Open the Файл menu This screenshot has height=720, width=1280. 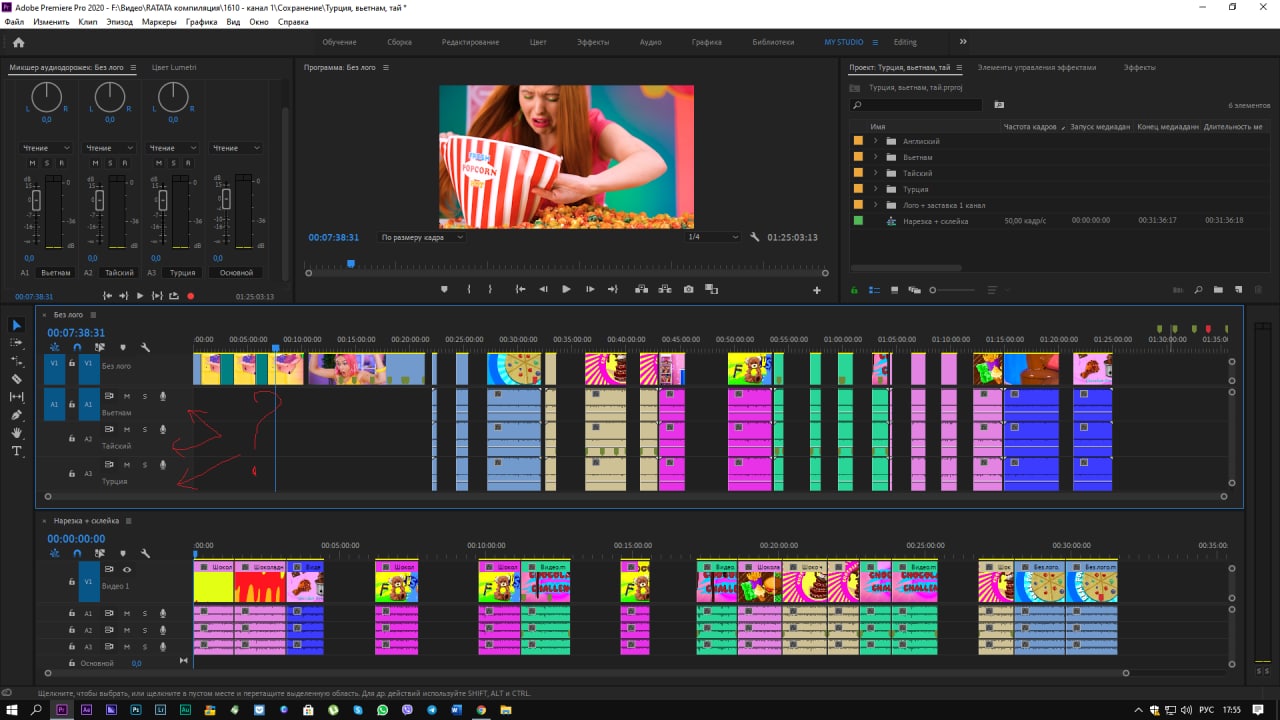tap(14, 21)
